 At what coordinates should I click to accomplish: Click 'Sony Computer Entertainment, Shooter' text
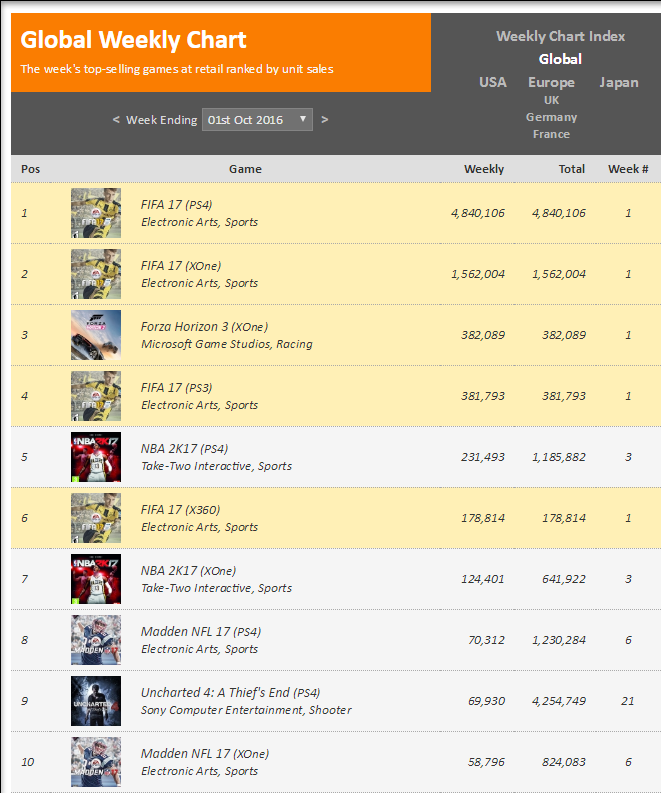246,710
